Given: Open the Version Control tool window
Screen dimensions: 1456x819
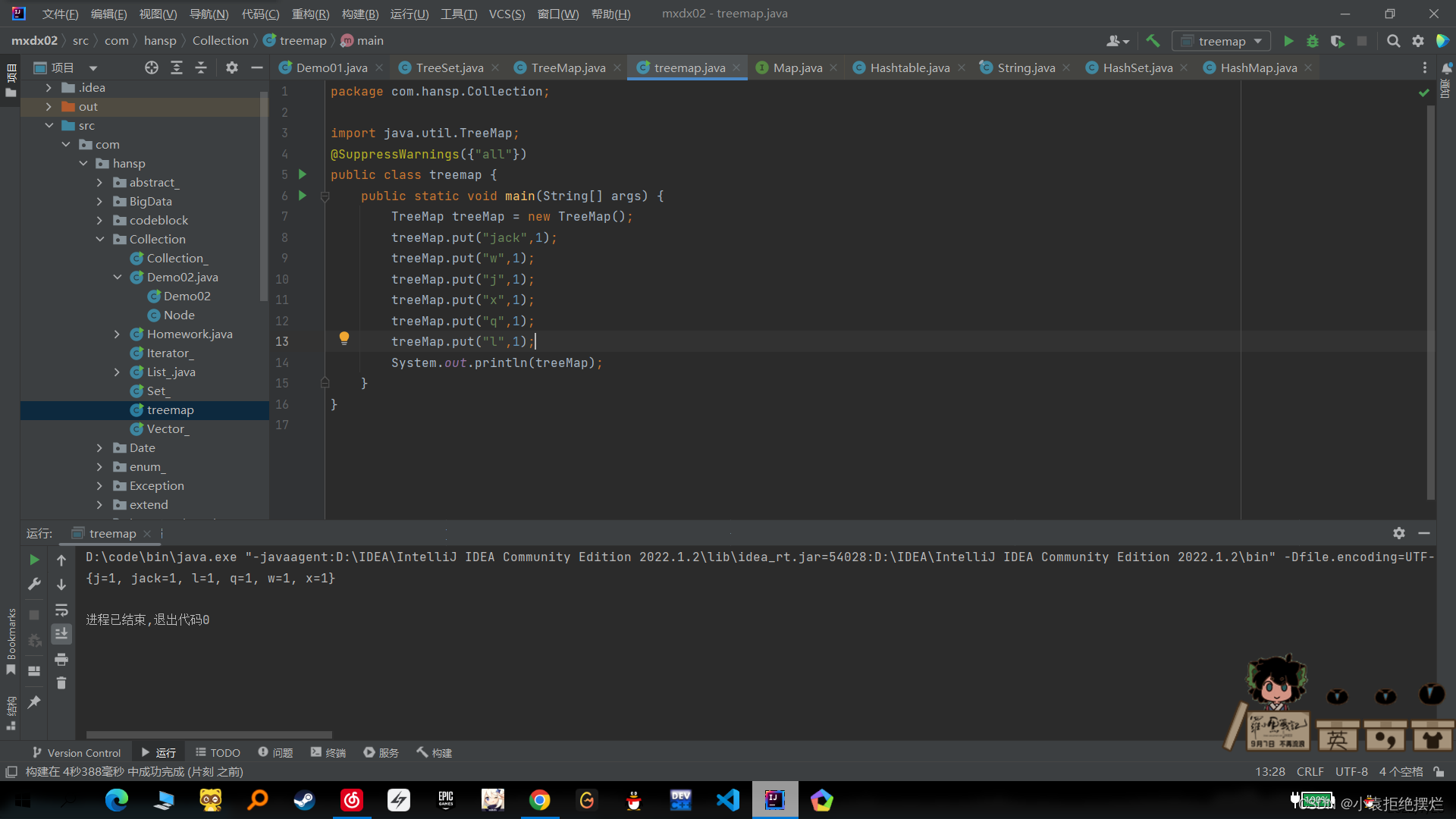Looking at the screenshot, I should (x=77, y=752).
